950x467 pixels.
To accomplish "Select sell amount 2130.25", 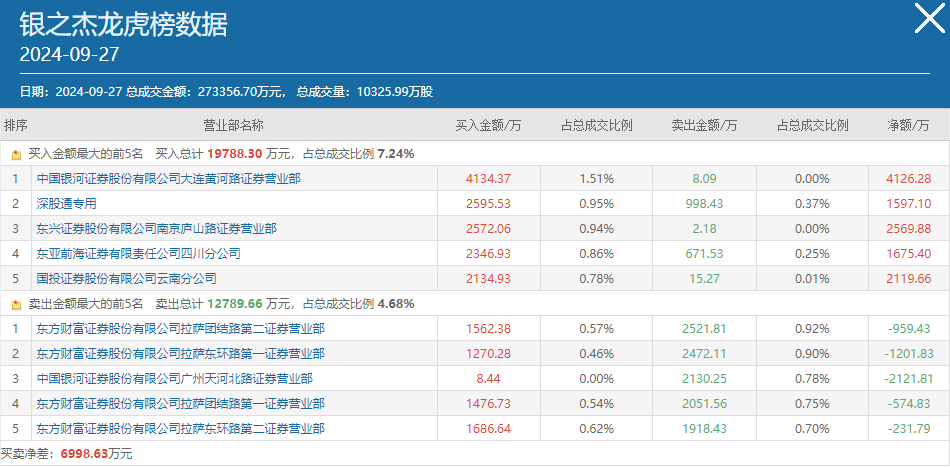I will (705, 379).
